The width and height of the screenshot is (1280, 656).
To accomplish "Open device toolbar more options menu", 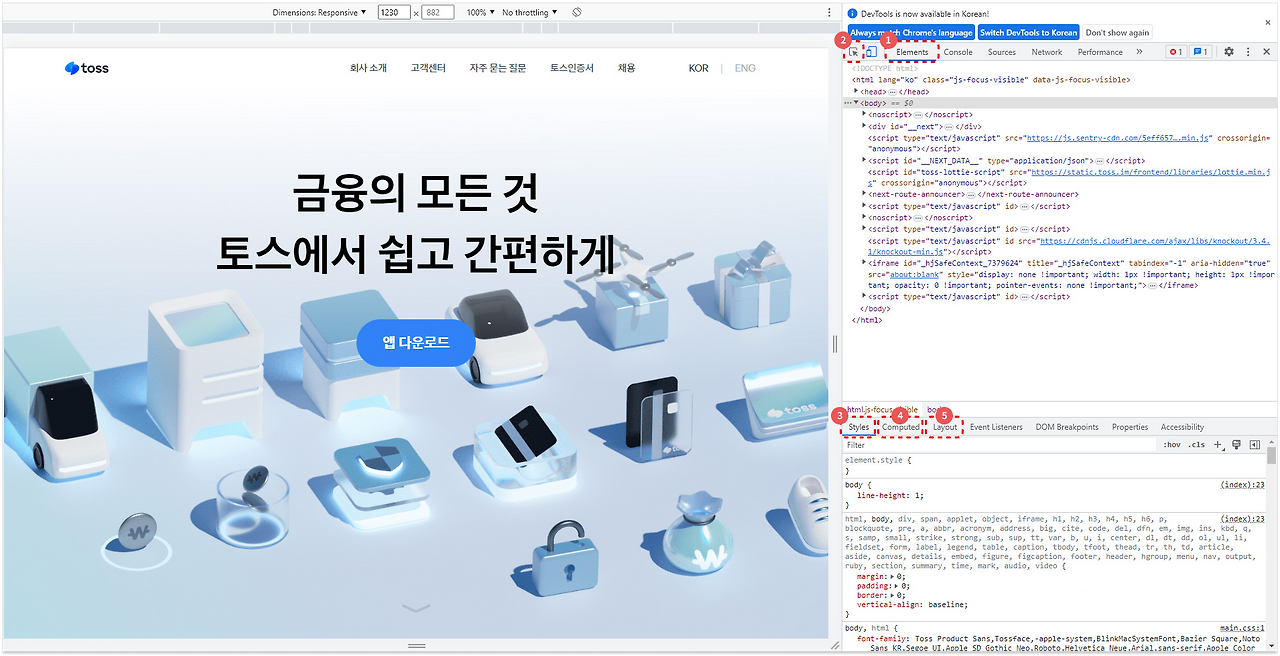I will click(x=829, y=12).
